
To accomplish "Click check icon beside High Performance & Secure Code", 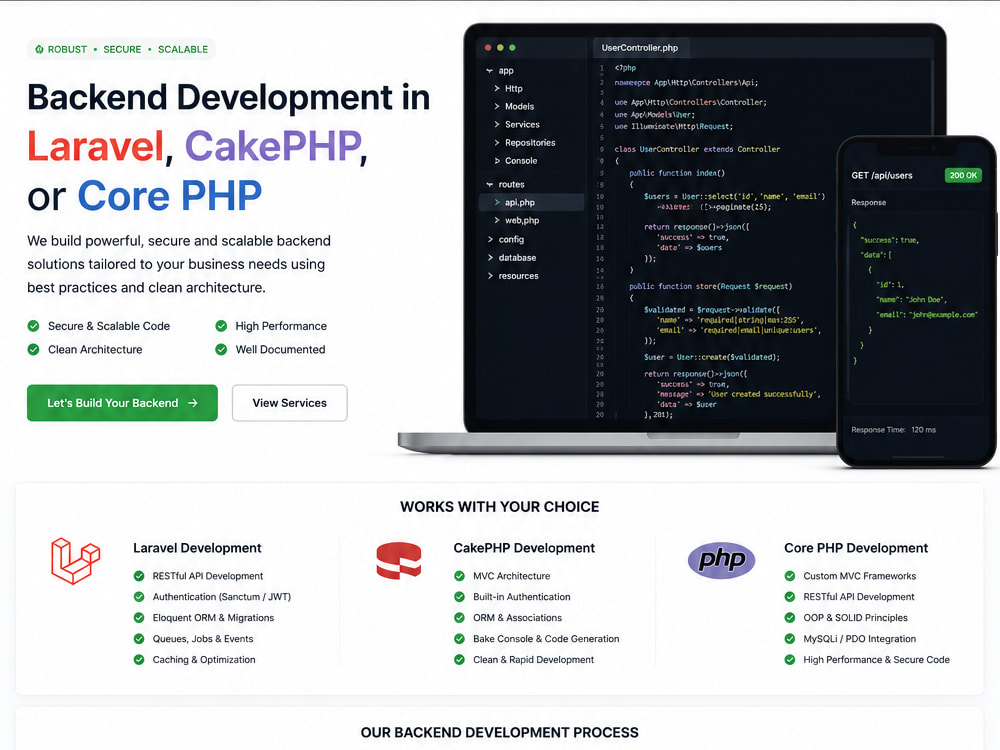I will (790, 659).
